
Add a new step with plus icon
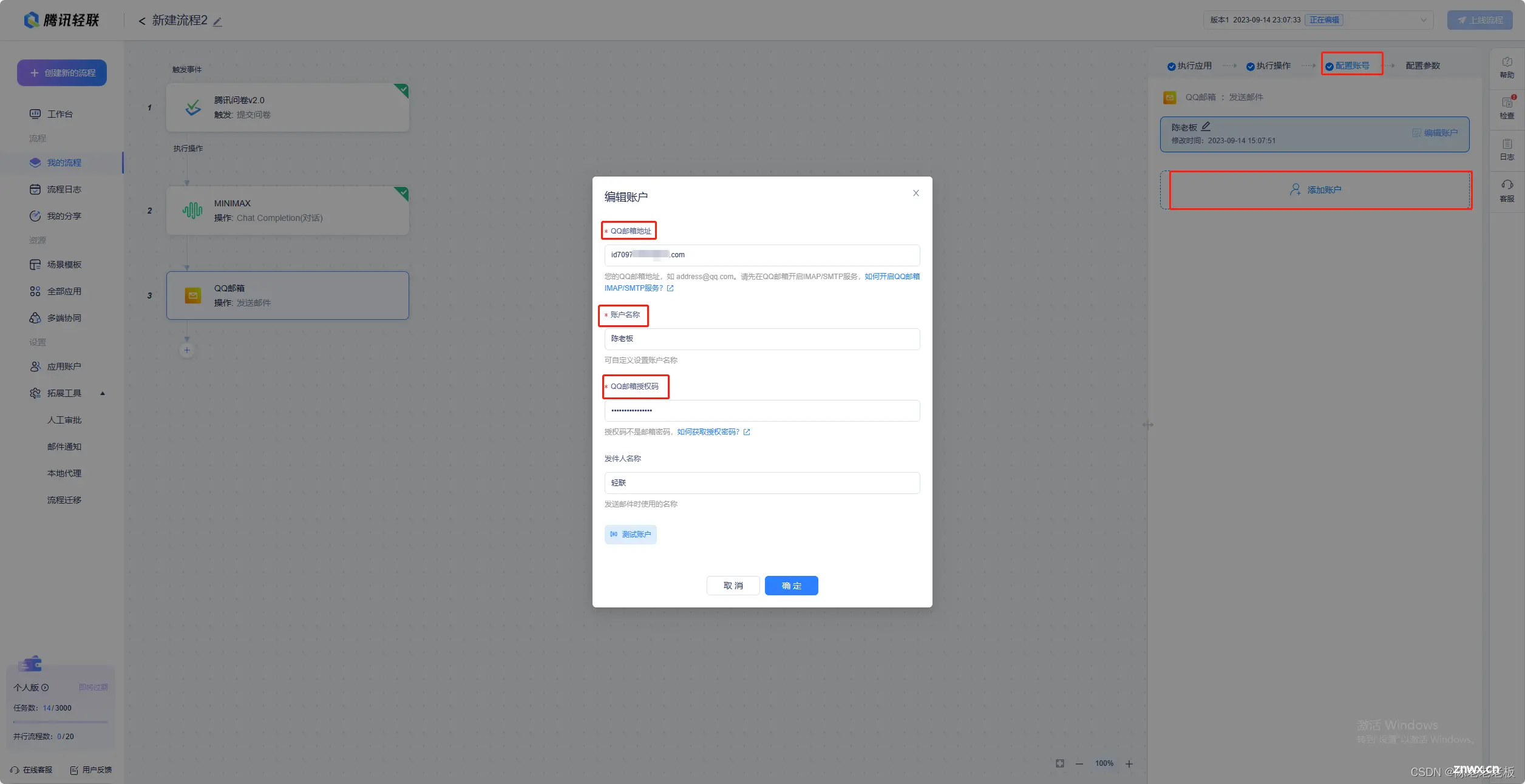tap(187, 350)
